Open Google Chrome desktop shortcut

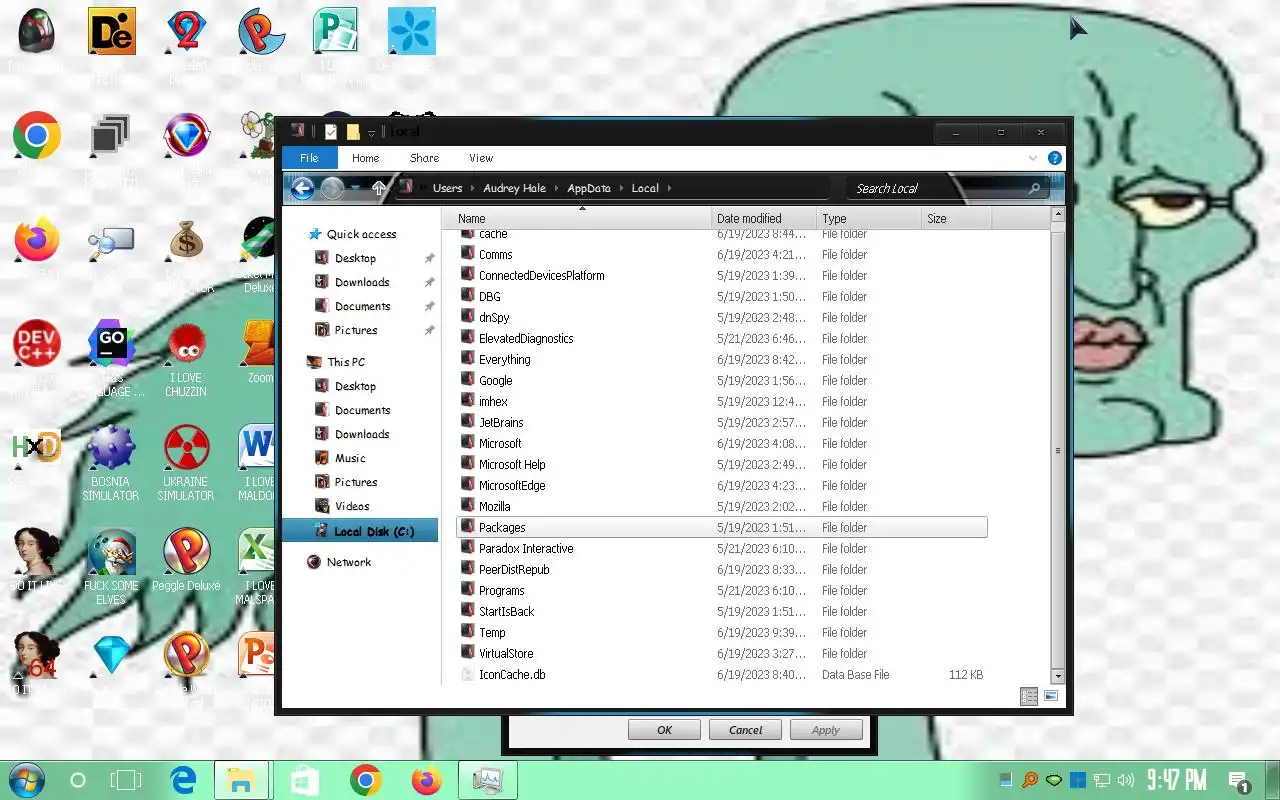[37, 135]
